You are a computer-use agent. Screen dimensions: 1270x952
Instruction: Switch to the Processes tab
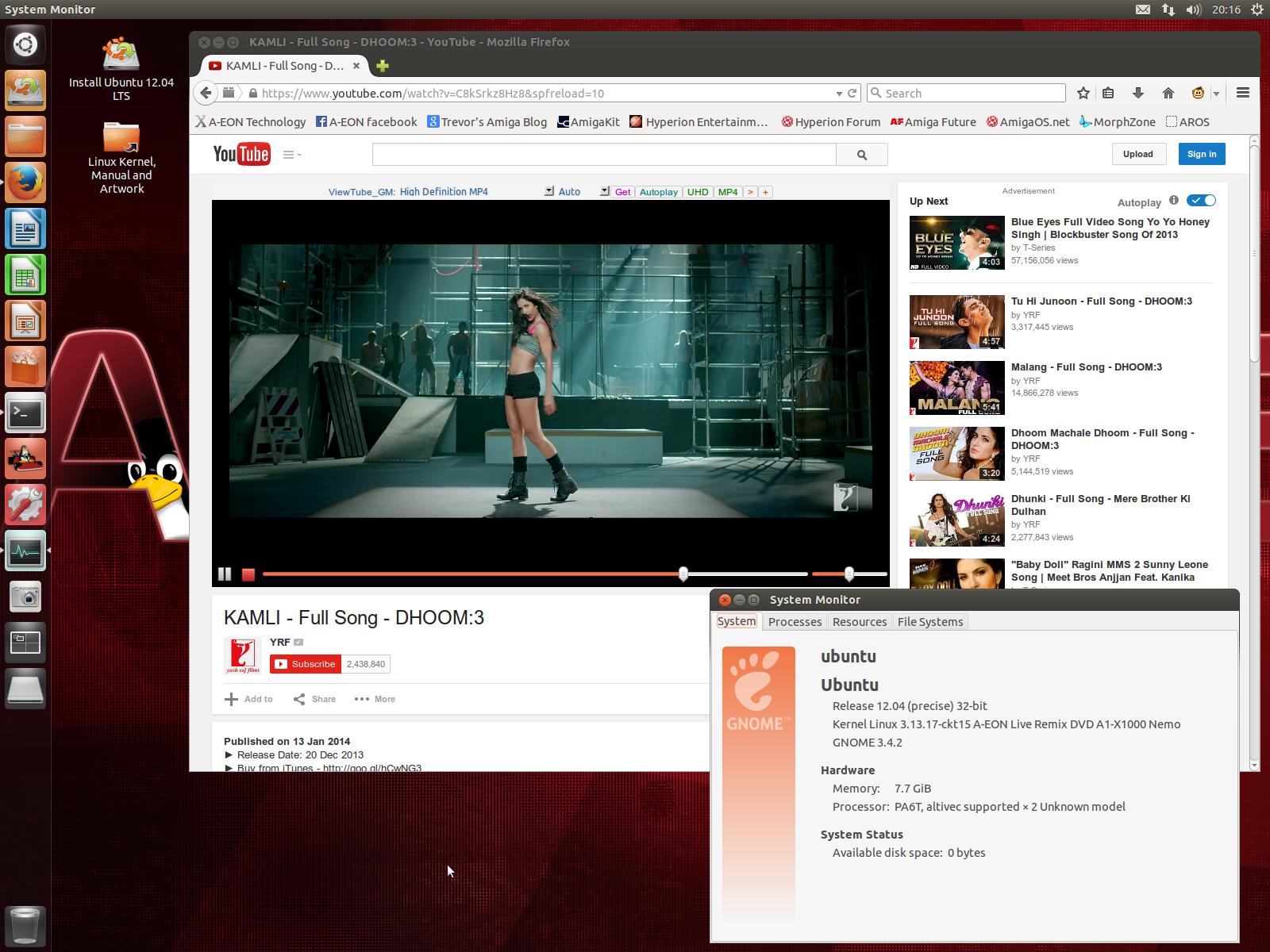tap(795, 622)
